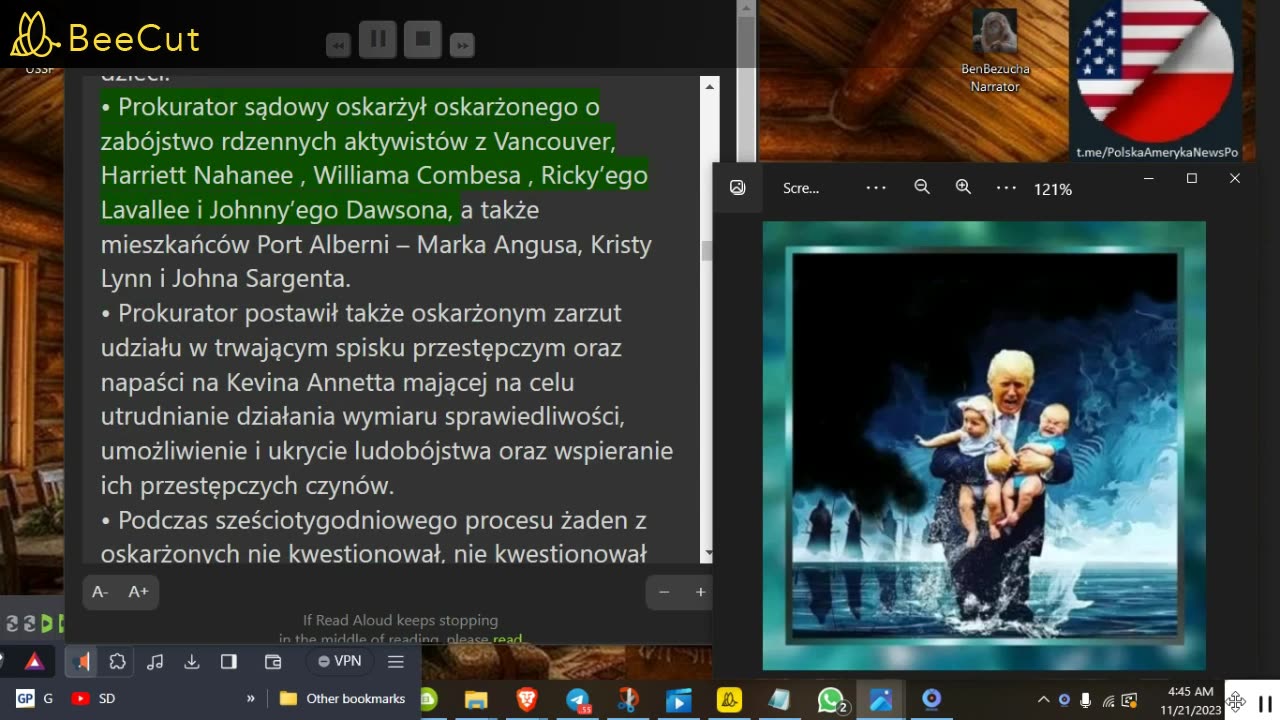Click the 'Scre...' file name in Photos
Viewport: 1280px width, 720px height.
801,188
